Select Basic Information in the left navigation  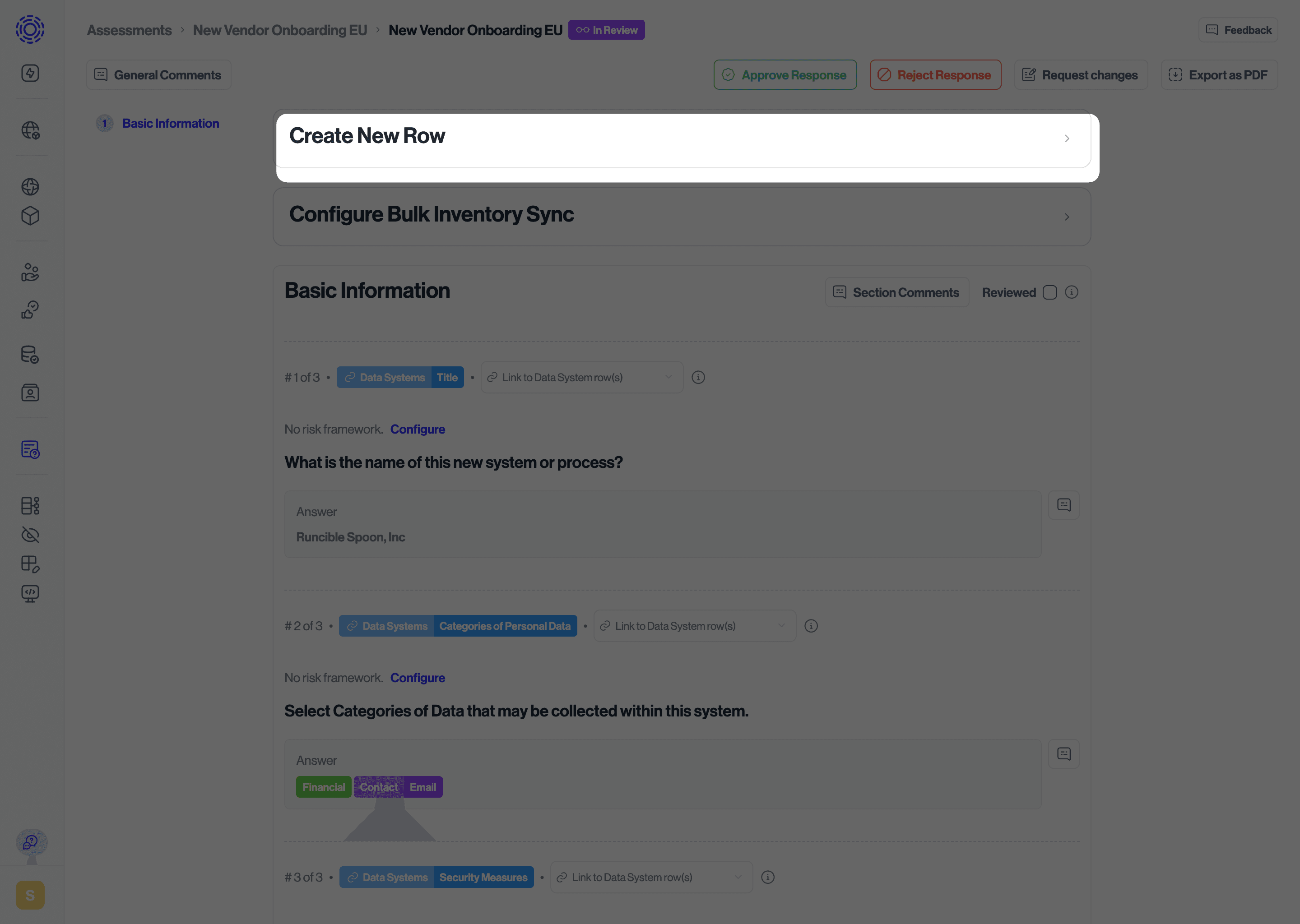tap(170, 123)
